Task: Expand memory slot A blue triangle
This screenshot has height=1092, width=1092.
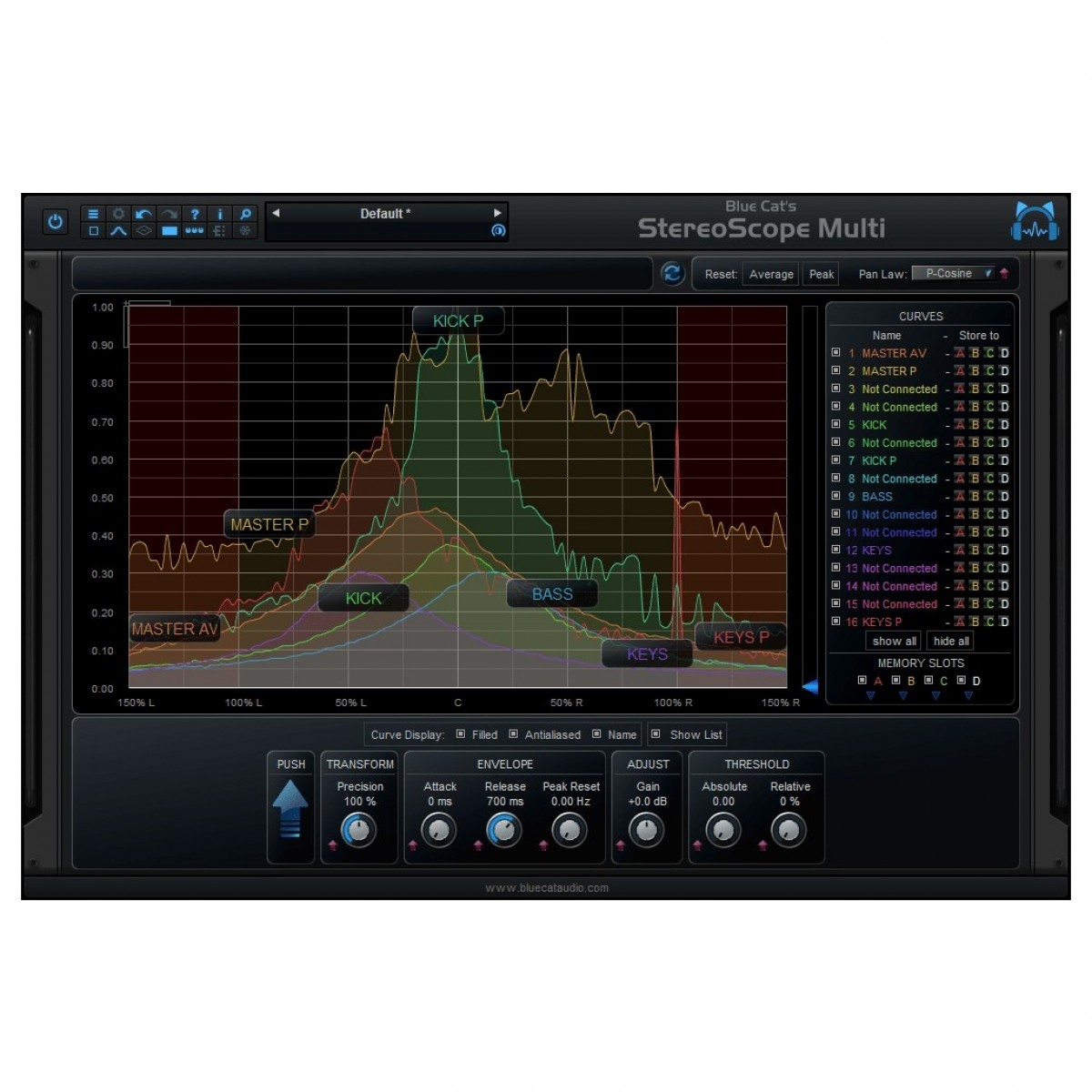Action: 871,696
